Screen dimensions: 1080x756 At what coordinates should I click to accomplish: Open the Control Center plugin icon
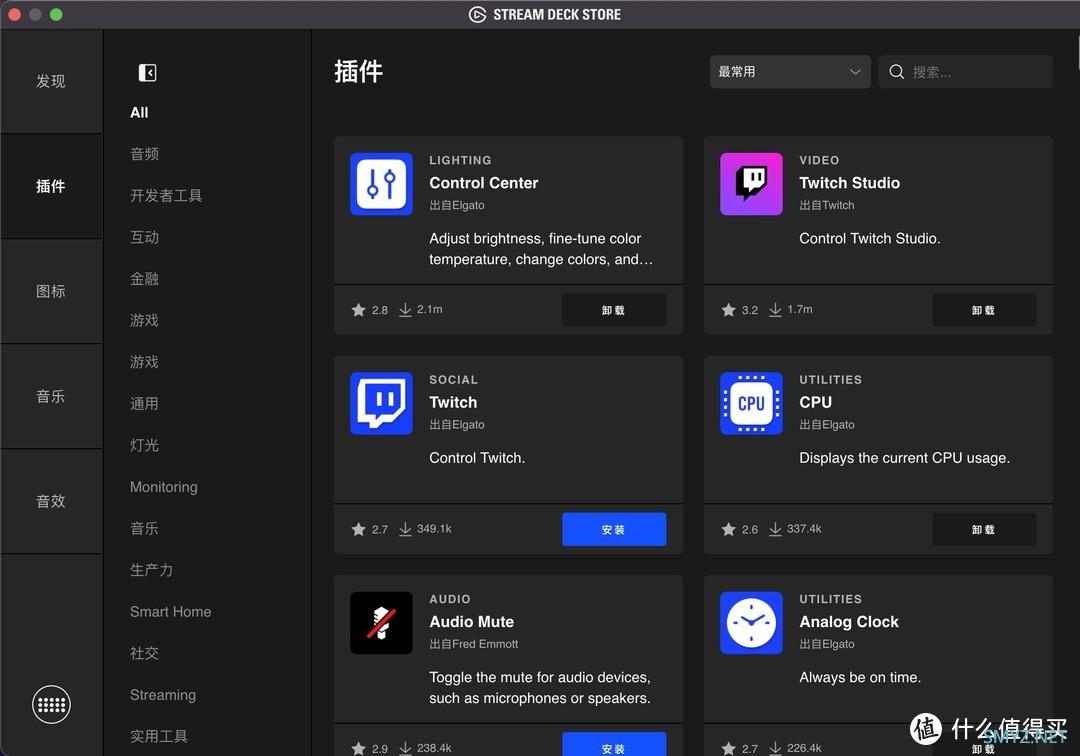coord(381,184)
